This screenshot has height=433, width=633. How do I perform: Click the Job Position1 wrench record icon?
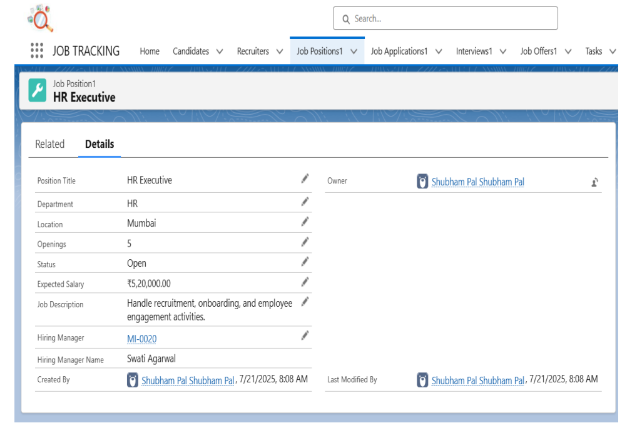[37, 90]
